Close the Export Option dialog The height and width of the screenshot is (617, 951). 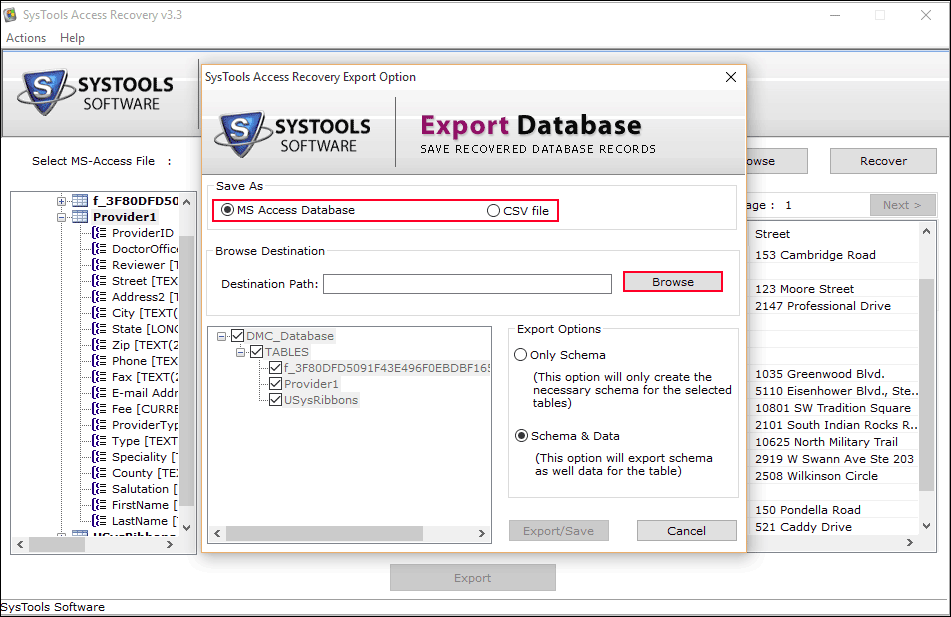tap(731, 77)
